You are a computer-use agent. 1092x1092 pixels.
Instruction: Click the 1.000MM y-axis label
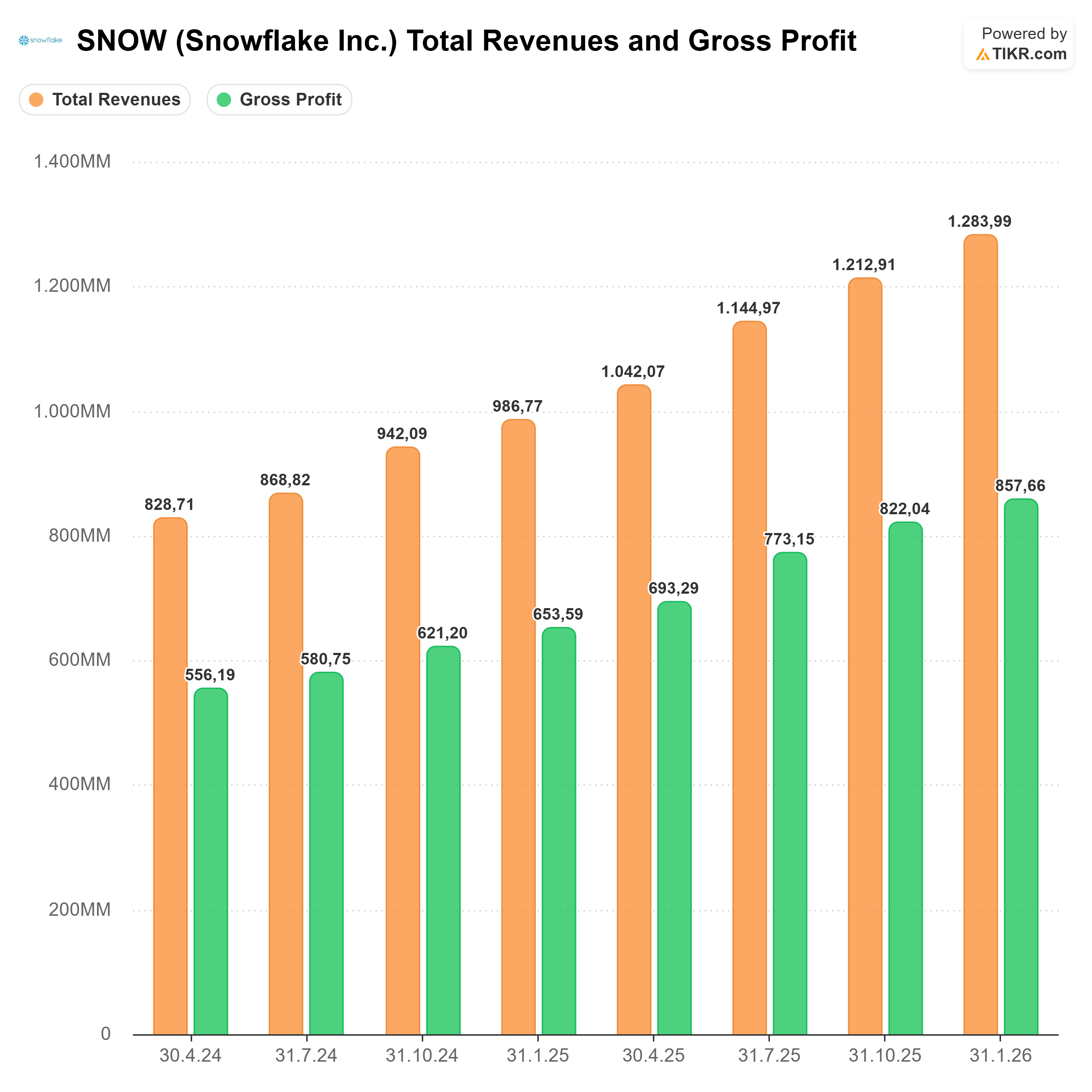(x=72, y=411)
